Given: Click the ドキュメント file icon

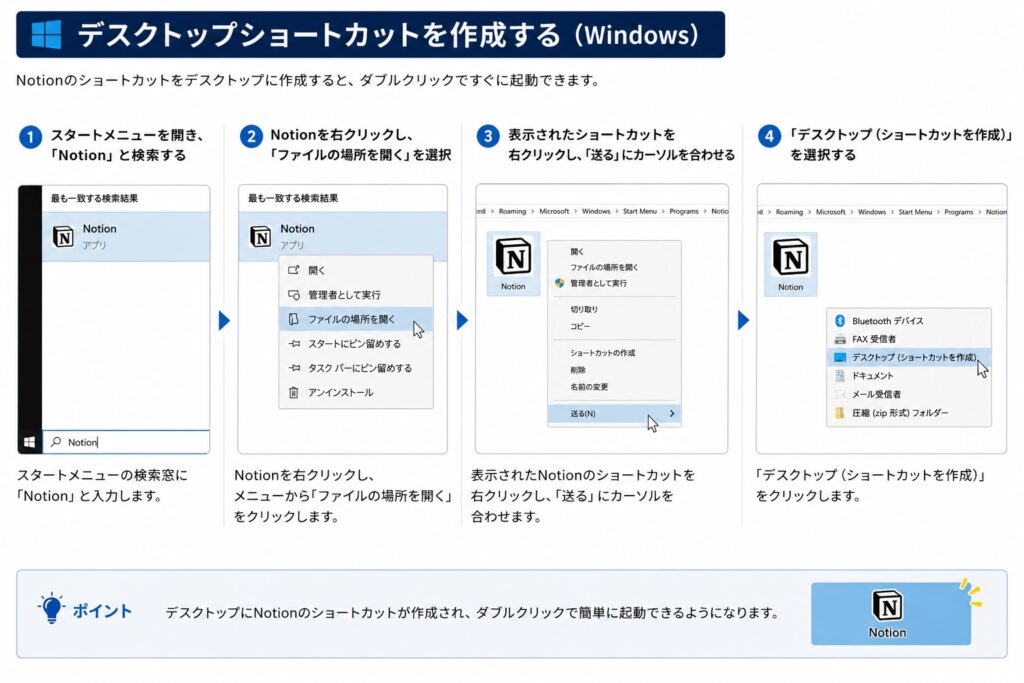Looking at the screenshot, I should coord(840,375).
